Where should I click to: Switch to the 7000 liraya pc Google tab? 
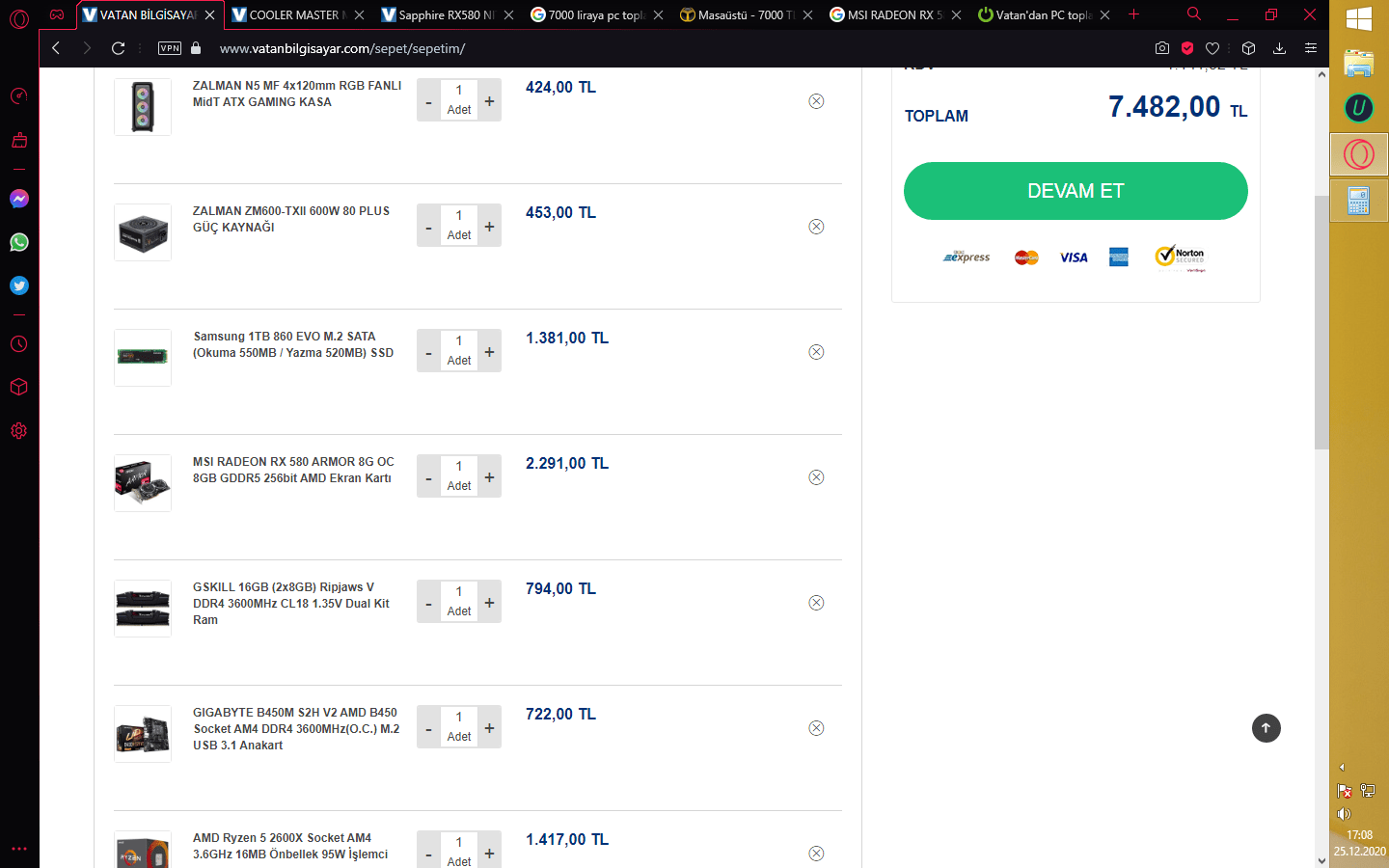[x=598, y=15]
